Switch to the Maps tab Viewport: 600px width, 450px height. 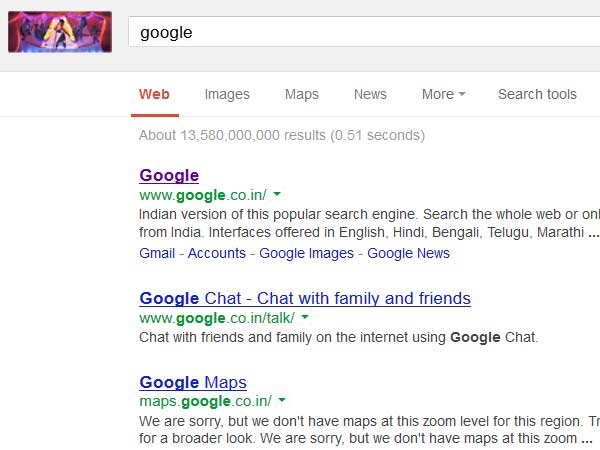(x=301, y=95)
